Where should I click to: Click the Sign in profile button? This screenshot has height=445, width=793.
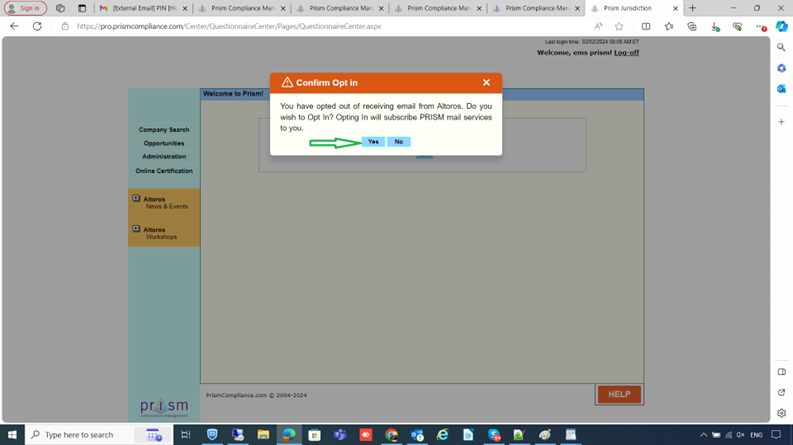tap(25, 8)
